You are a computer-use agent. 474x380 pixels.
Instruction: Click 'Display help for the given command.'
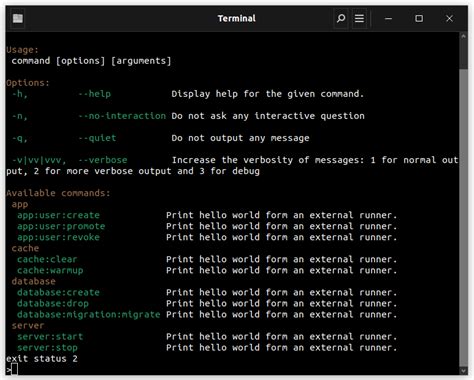pyautogui.click(x=268, y=94)
